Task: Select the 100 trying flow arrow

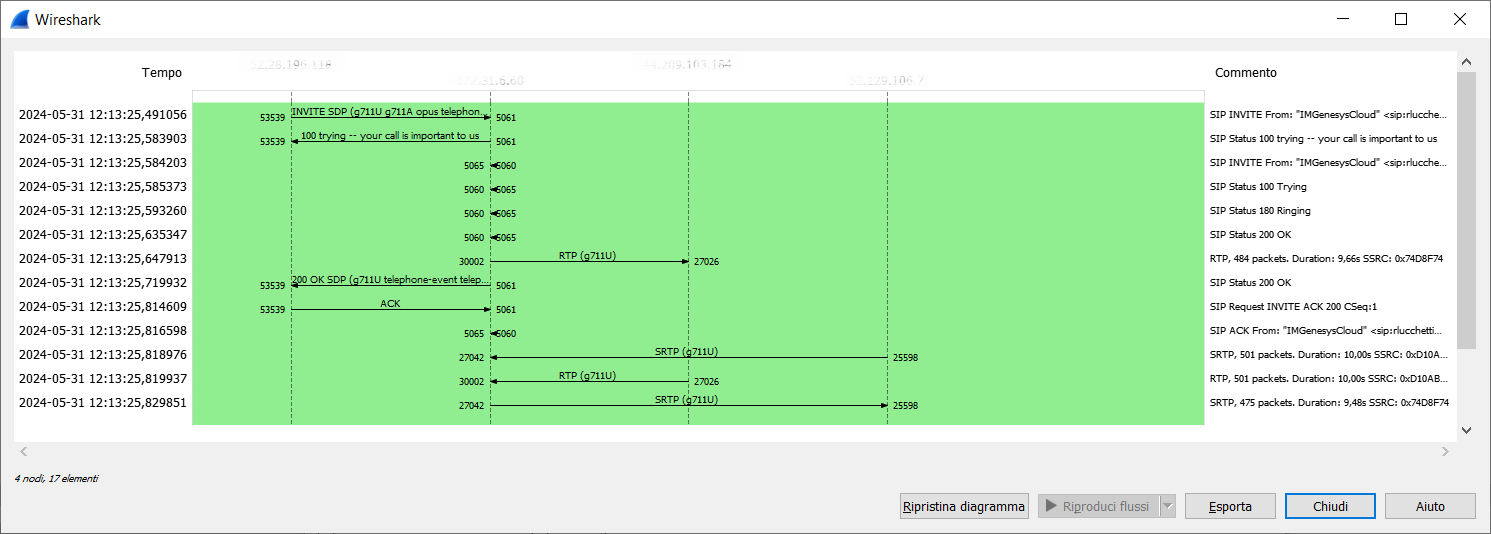Action: pos(390,141)
